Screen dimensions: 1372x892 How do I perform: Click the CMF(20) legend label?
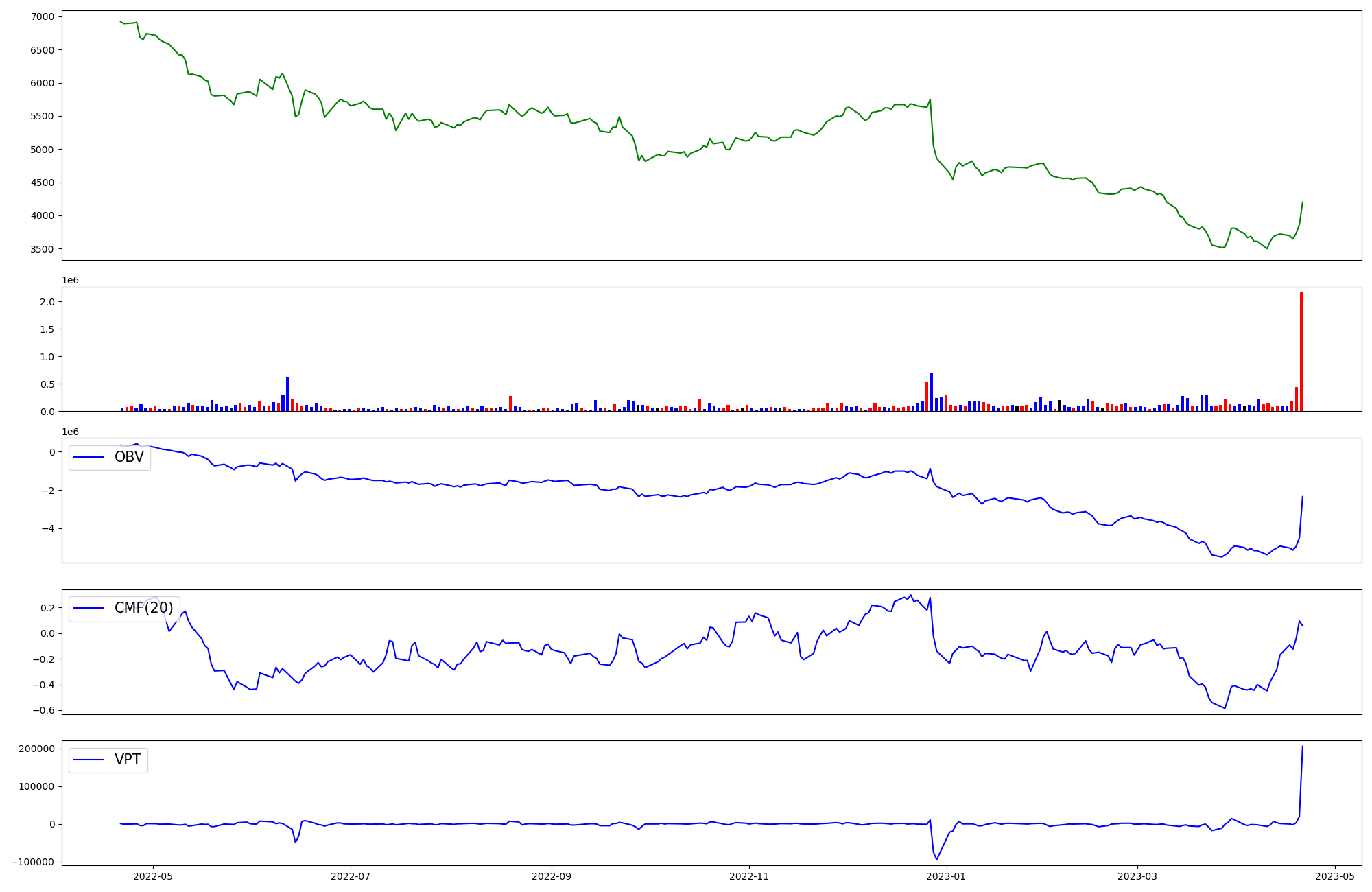[x=143, y=608]
